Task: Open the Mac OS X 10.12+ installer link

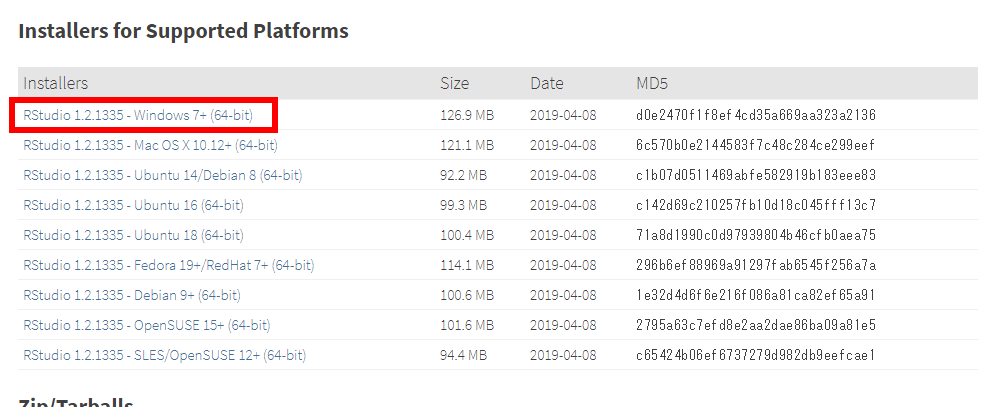Action: pyautogui.click(x=150, y=145)
